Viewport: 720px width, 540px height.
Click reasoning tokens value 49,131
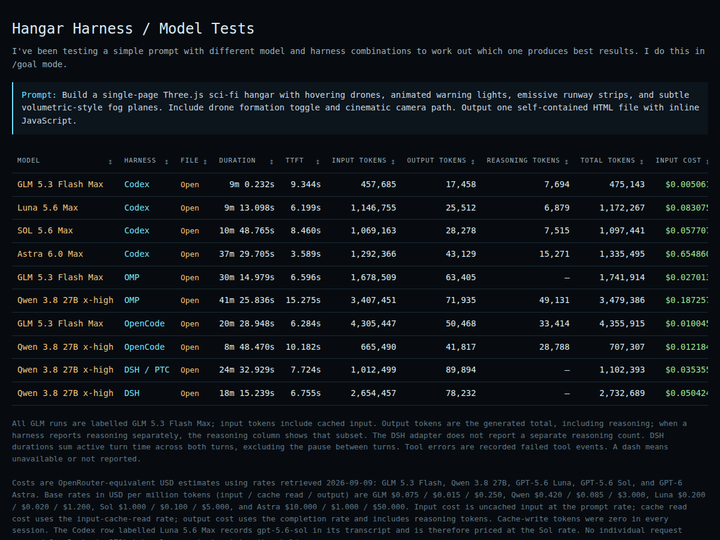click(554, 300)
